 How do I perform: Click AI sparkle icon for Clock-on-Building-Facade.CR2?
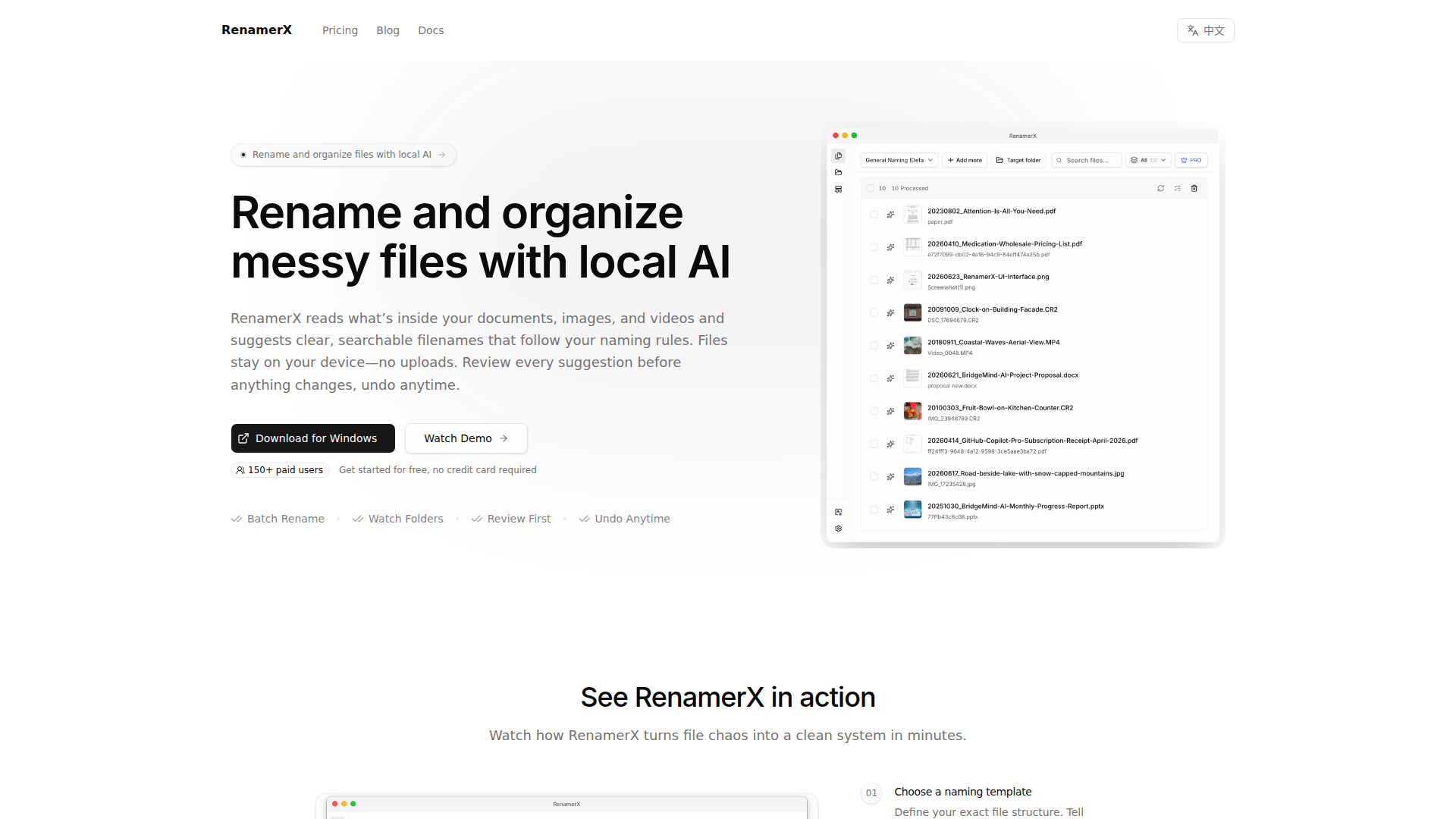890,312
